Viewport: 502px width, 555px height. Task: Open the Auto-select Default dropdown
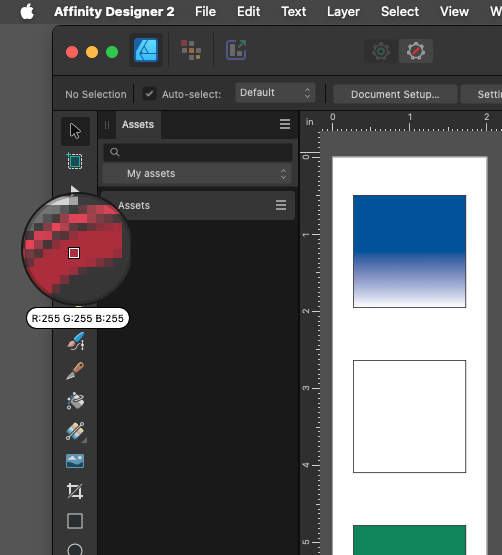pyautogui.click(x=275, y=93)
